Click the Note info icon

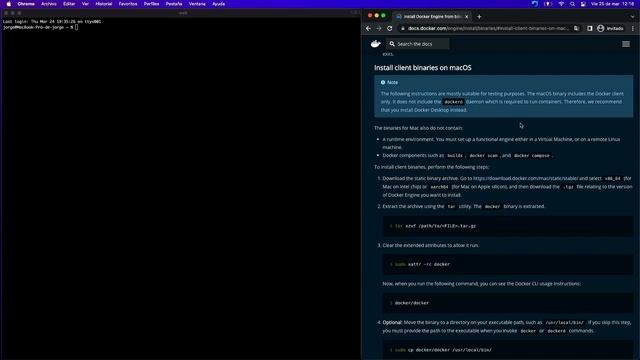tap(383, 82)
